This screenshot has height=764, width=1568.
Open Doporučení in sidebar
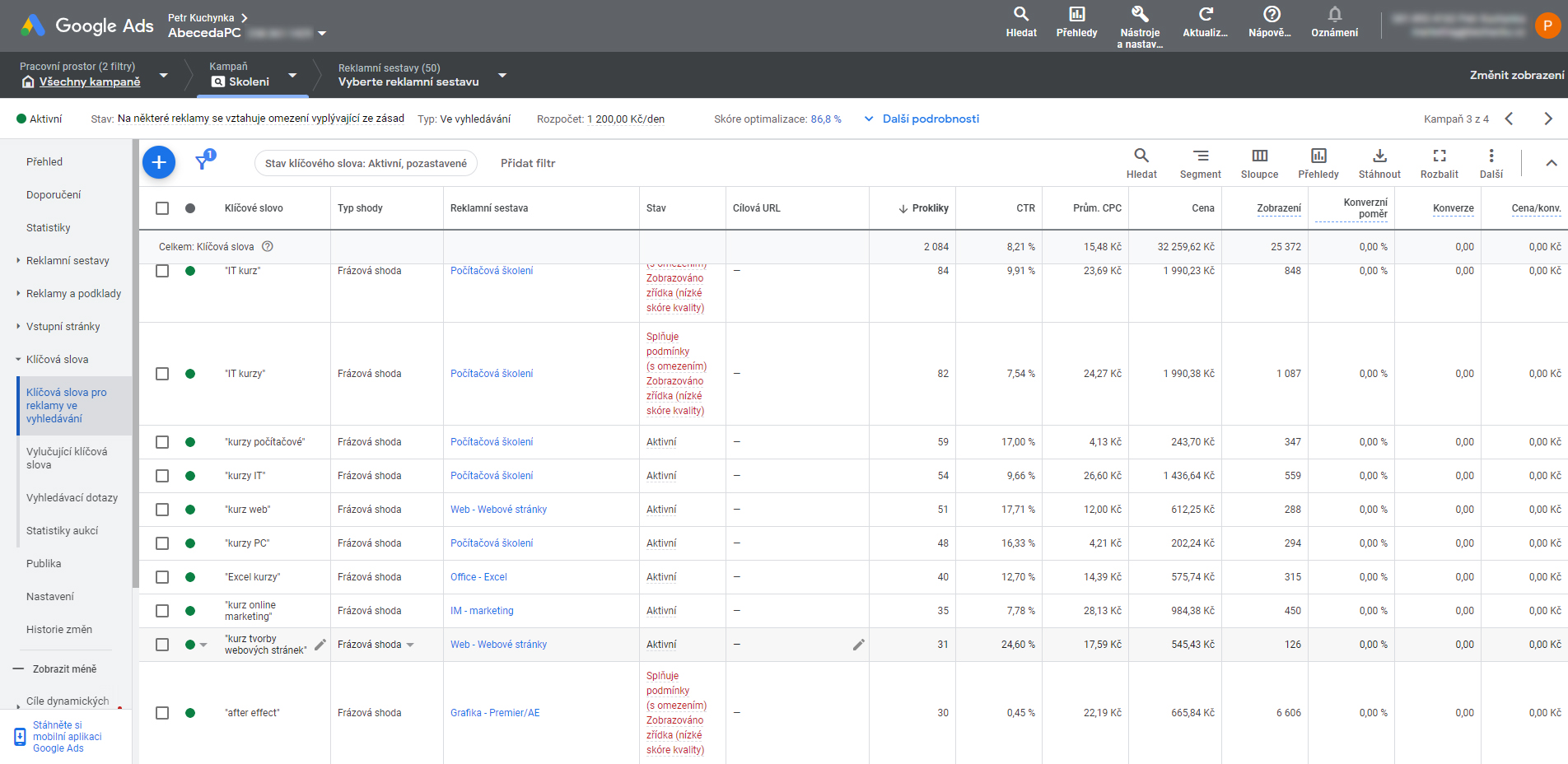(x=54, y=195)
